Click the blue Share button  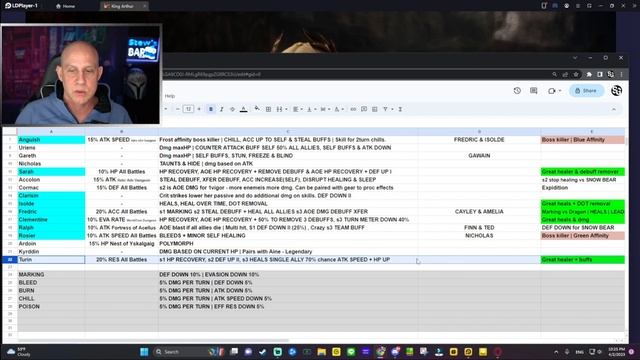(x=586, y=91)
